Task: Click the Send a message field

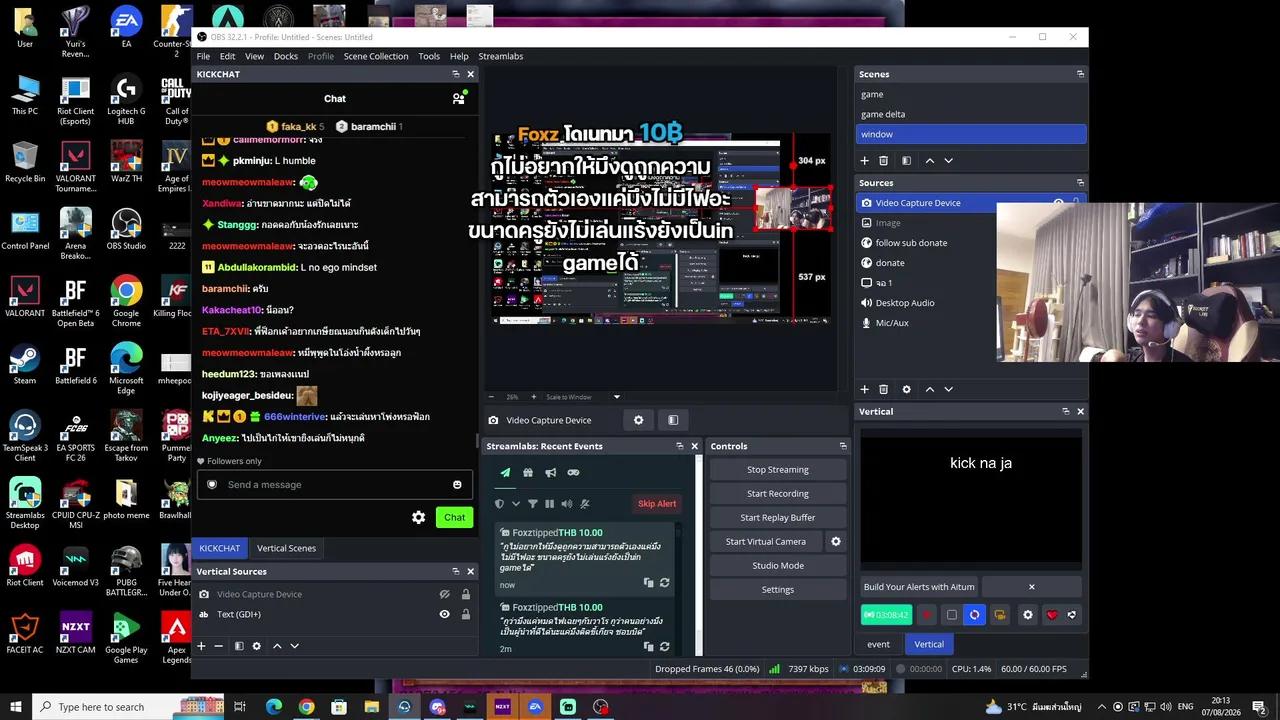Action: coord(335,485)
